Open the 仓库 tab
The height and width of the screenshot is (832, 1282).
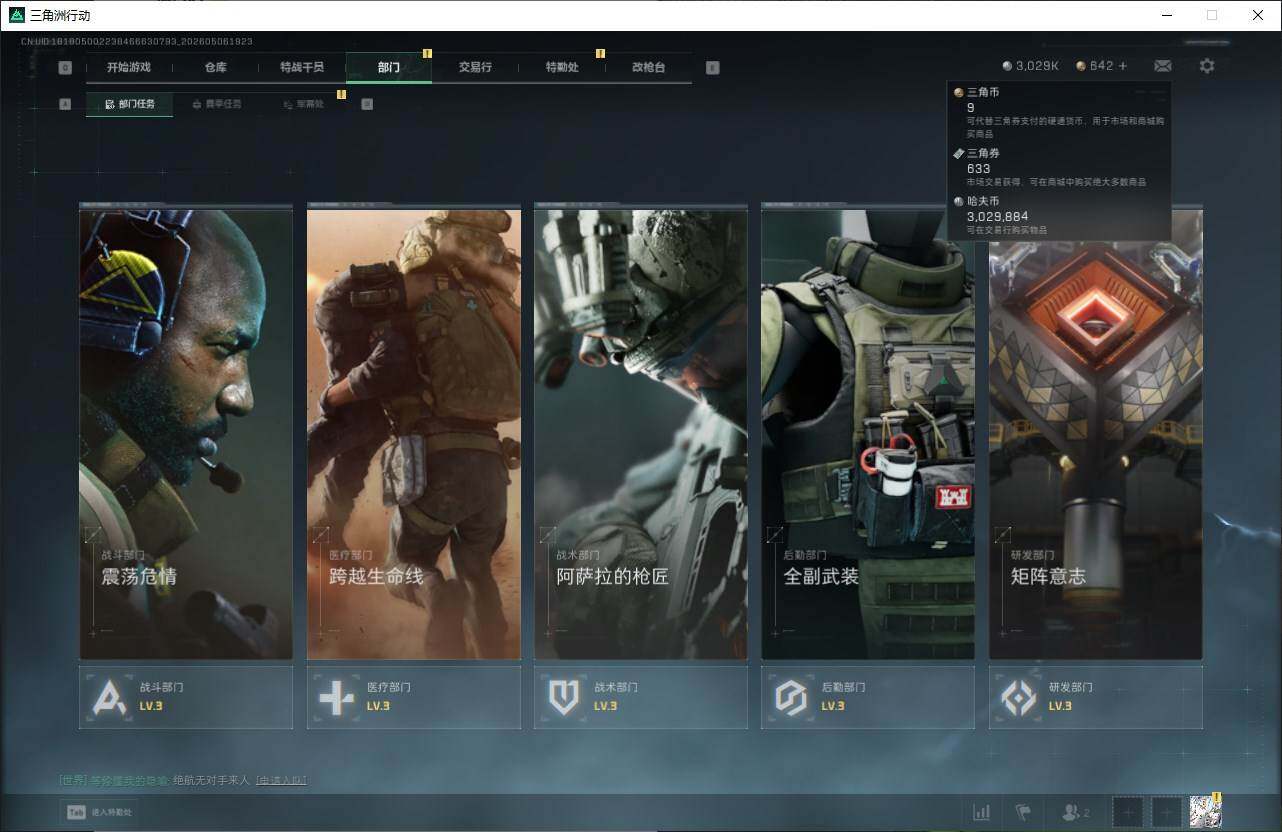point(215,68)
